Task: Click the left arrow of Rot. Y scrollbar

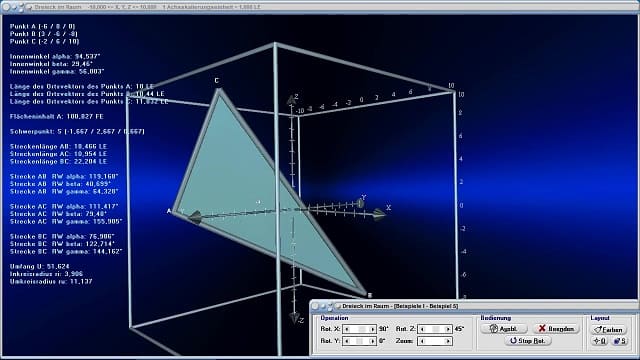Action: (347, 341)
